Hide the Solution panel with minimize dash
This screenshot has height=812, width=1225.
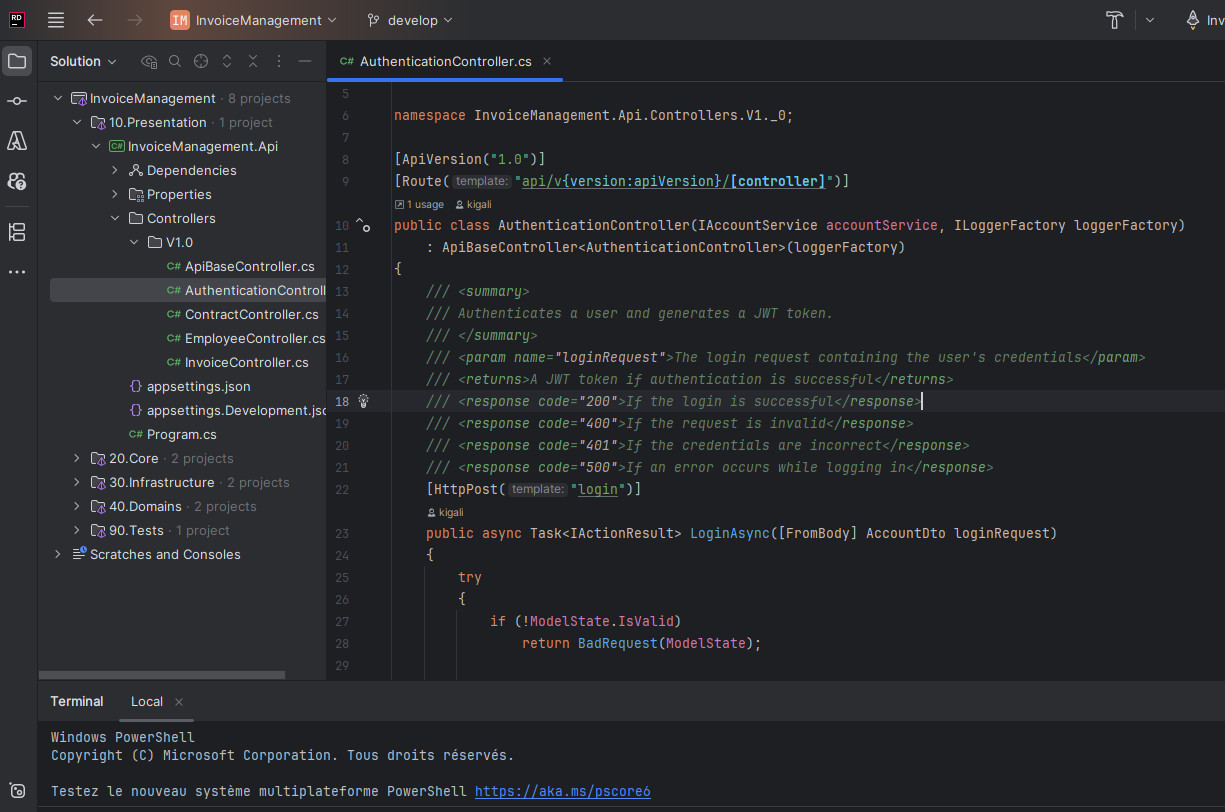305,61
